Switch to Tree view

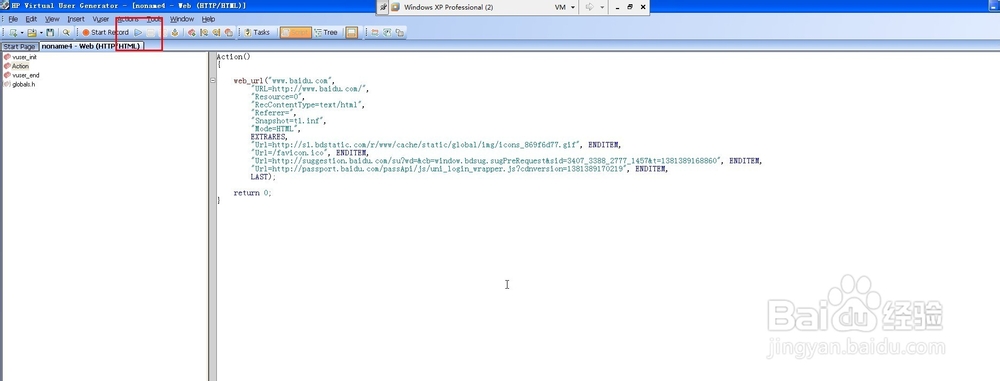(x=325, y=32)
